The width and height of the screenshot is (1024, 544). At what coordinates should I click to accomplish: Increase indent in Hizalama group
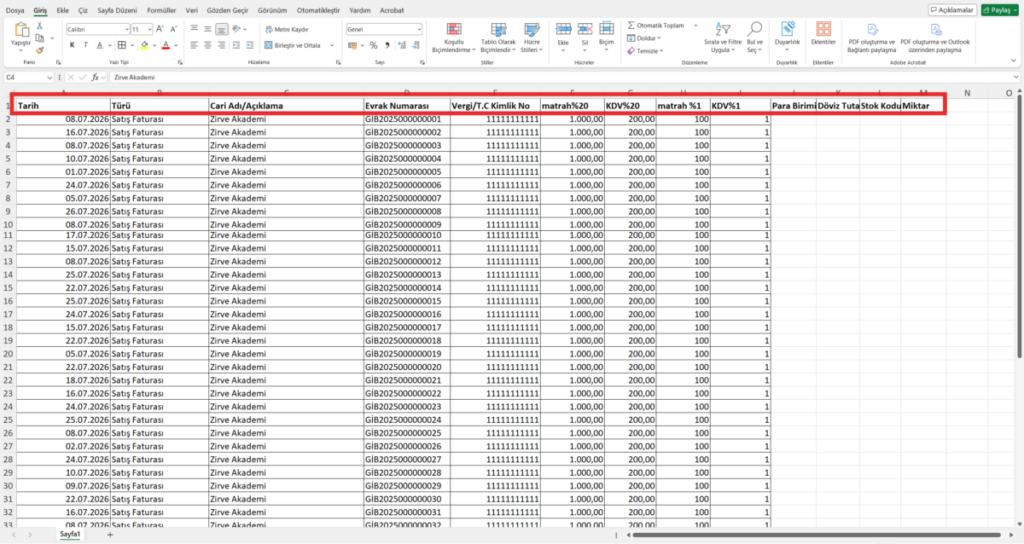click(249, 45)
